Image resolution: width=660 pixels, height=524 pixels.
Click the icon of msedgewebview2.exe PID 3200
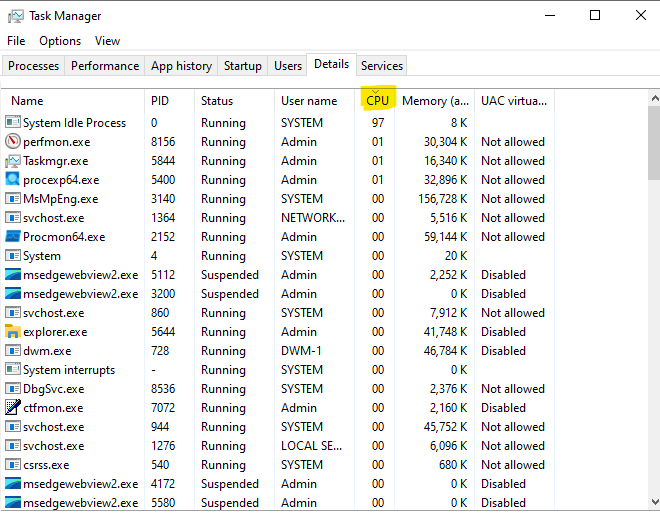[x=13, y=293]
